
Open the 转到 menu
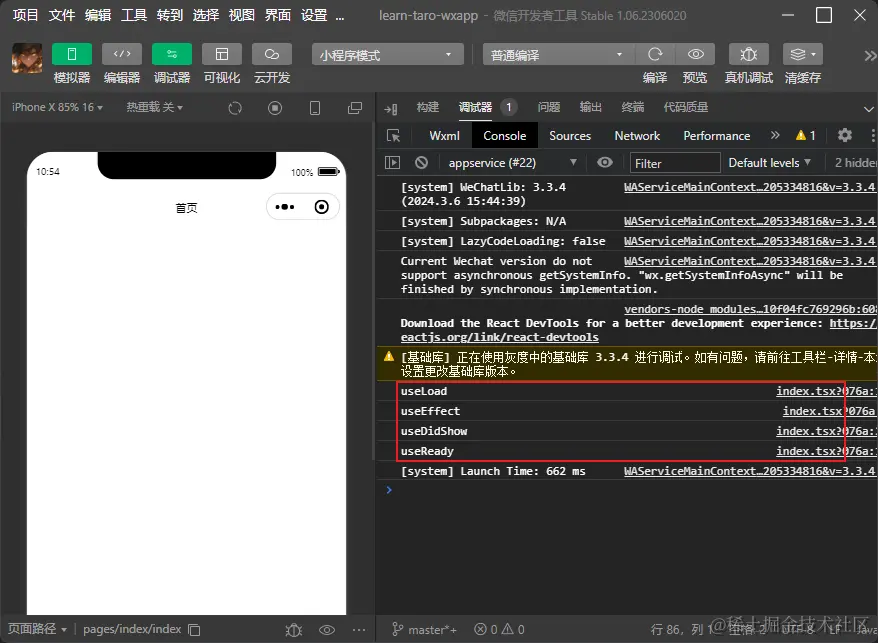point(170,15)
